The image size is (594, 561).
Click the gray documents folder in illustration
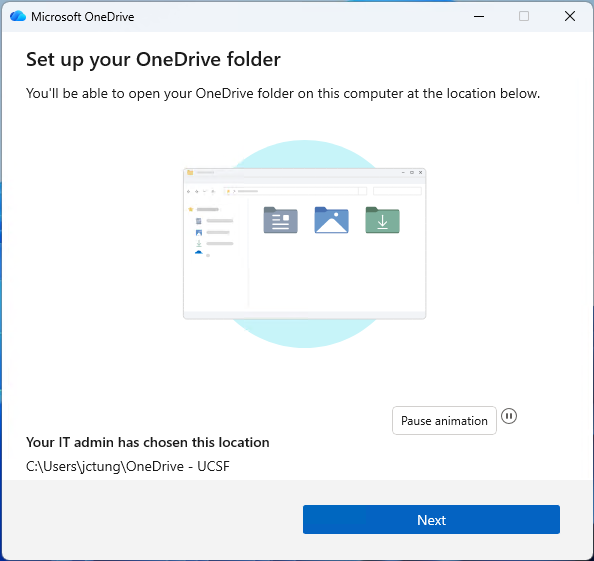pyautogui.click(x=280, y=220)
